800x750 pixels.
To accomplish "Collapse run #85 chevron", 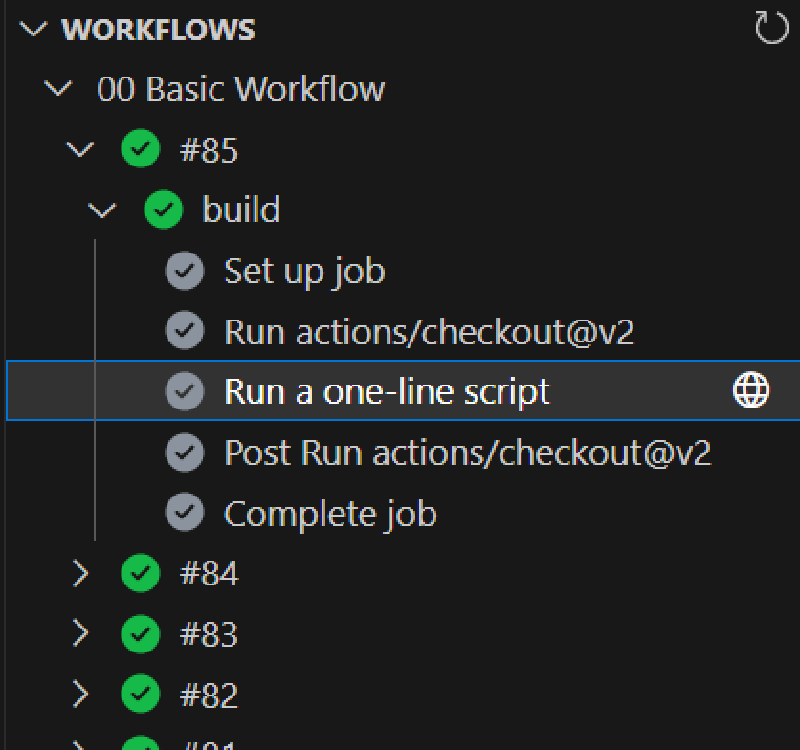I will (x=80, y=150).
